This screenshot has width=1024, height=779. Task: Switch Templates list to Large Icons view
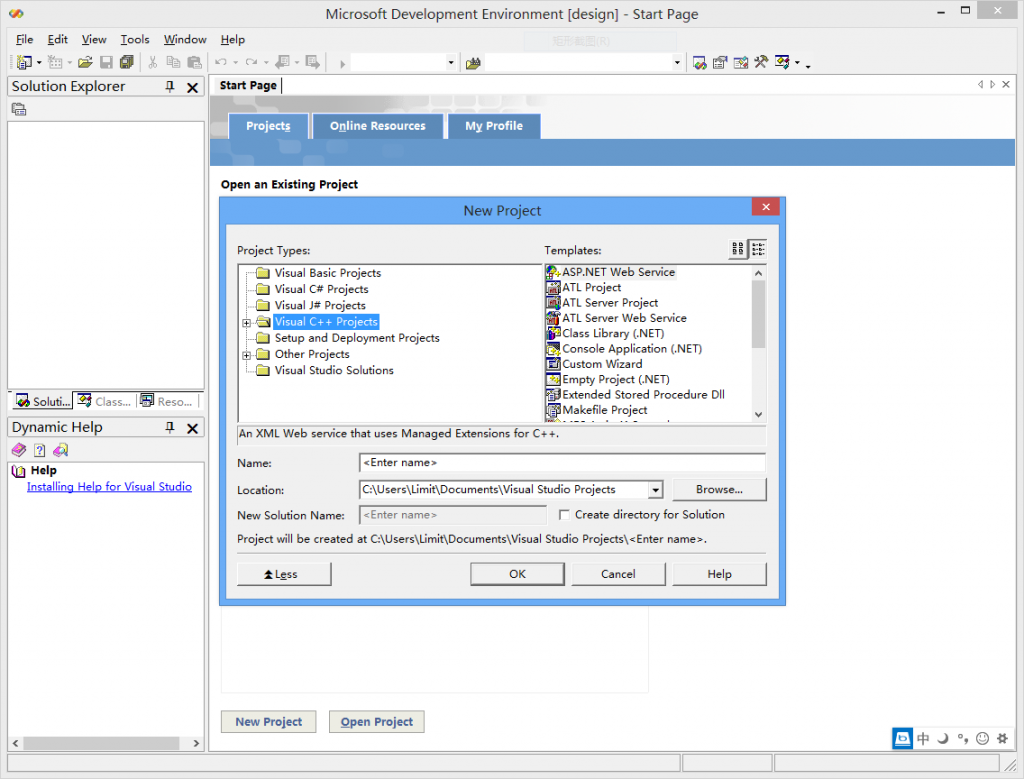tap(737, 248)
